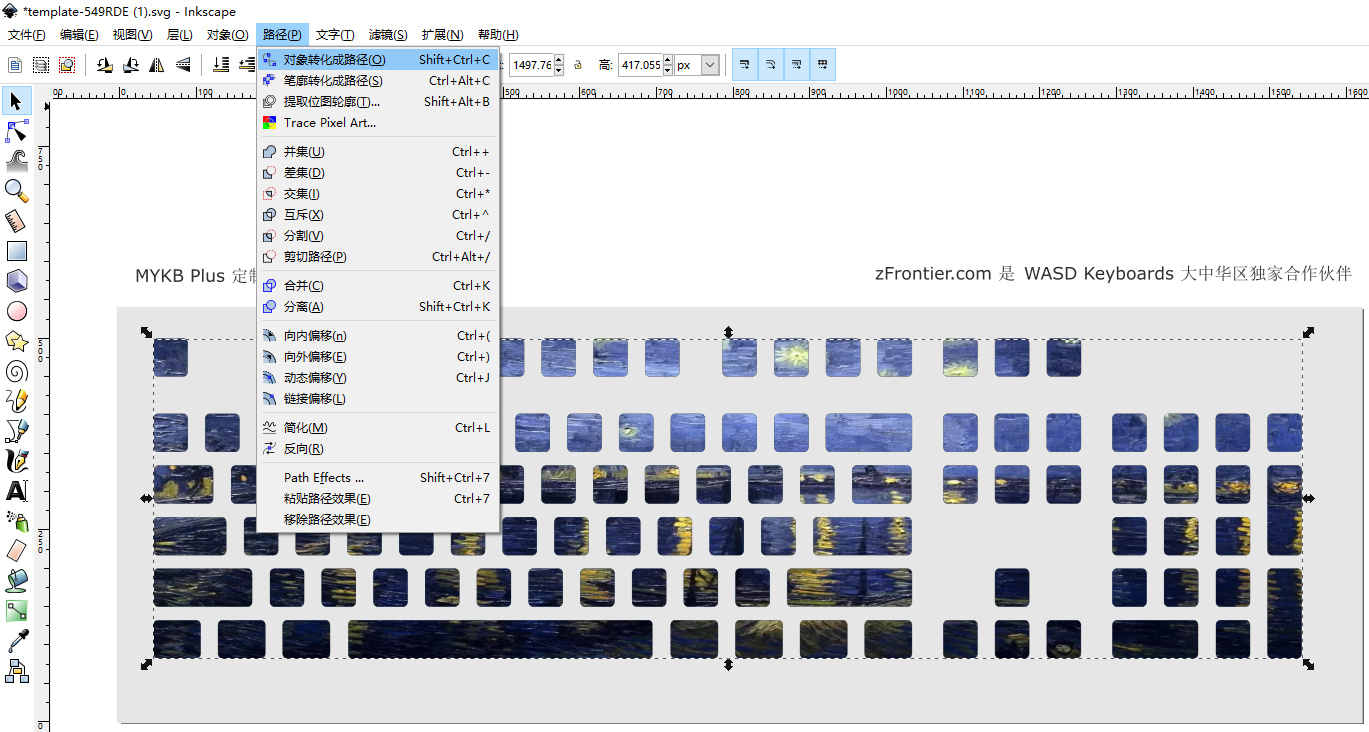The image size is (1369, 732).
Task: Open the 扩展(N) menu
Action: coord(442,35)
